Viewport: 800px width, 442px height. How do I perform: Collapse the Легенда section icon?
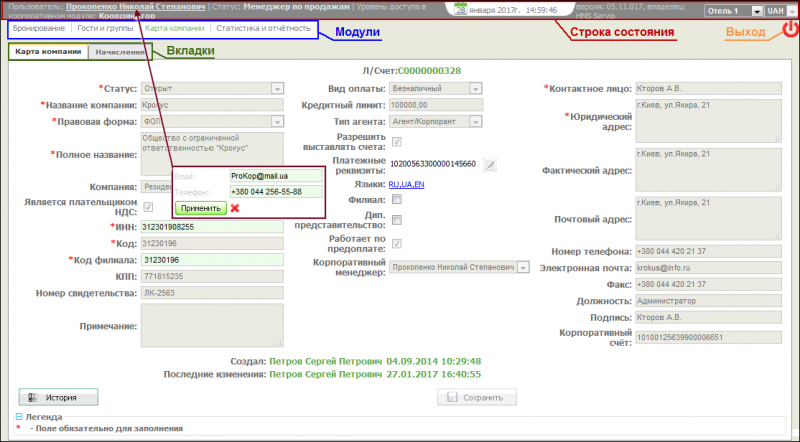pyautogui.click(x=19, y=417)
